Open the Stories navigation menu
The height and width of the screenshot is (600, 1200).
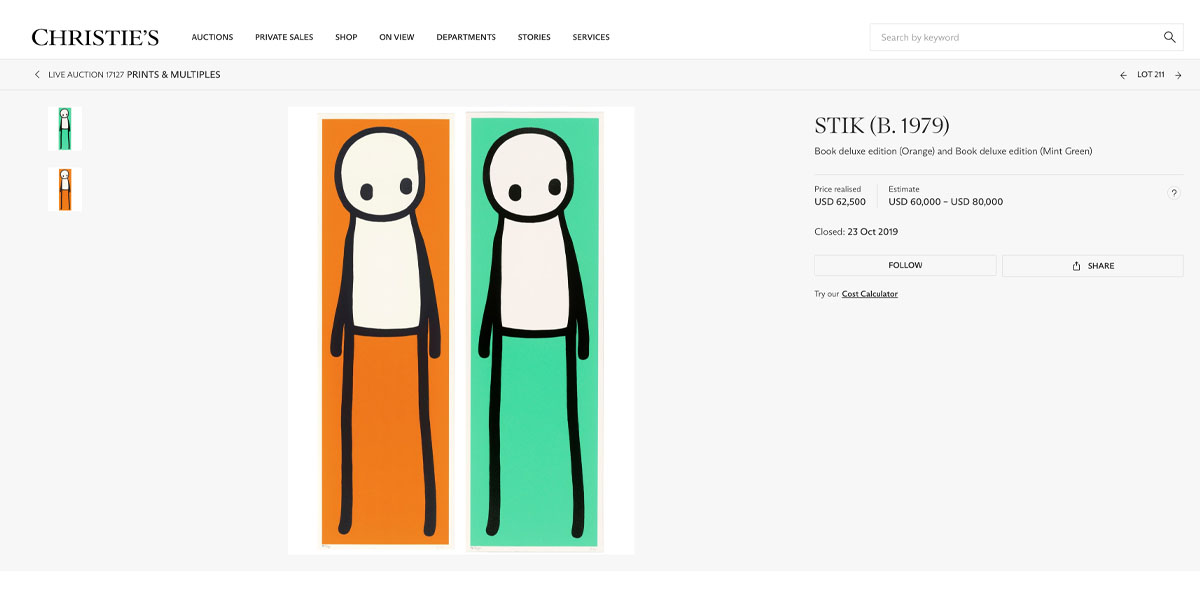(x=534, y=37)
